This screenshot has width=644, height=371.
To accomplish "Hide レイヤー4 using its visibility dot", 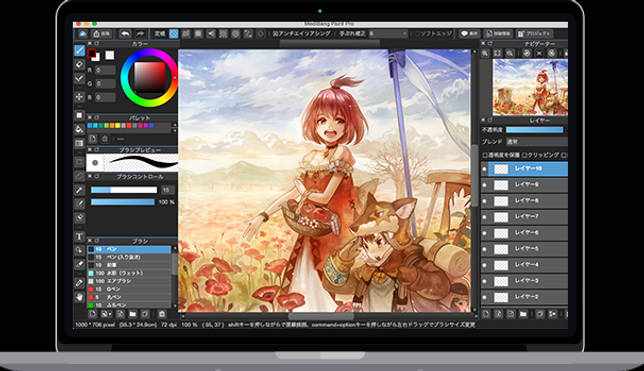I will [x=485, y=265].
